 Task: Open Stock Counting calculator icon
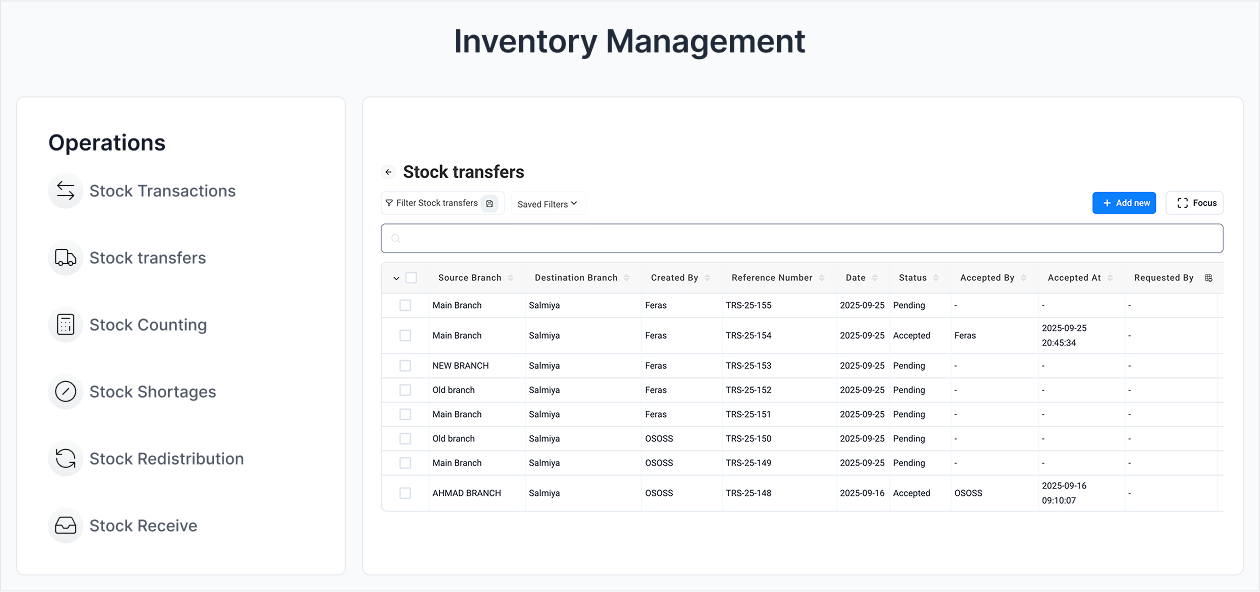pos(66,325)
